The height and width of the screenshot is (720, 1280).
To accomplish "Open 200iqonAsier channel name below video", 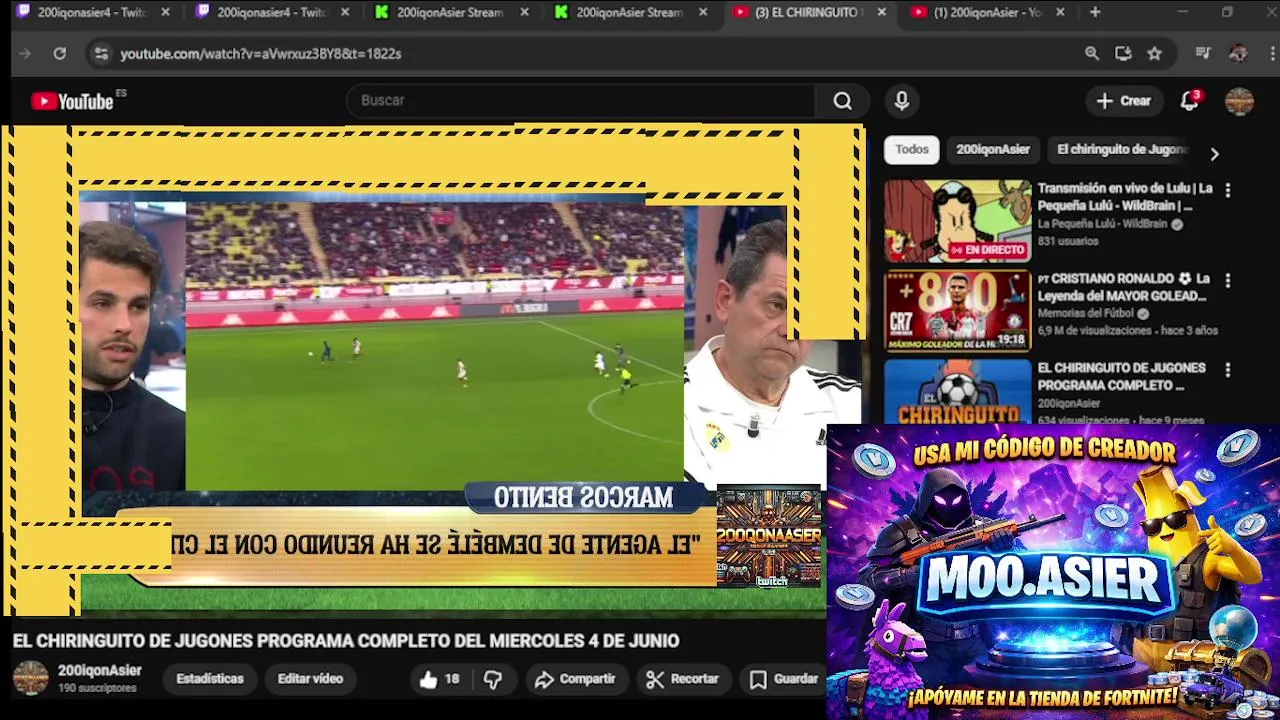I will click(x=100, y=671).
